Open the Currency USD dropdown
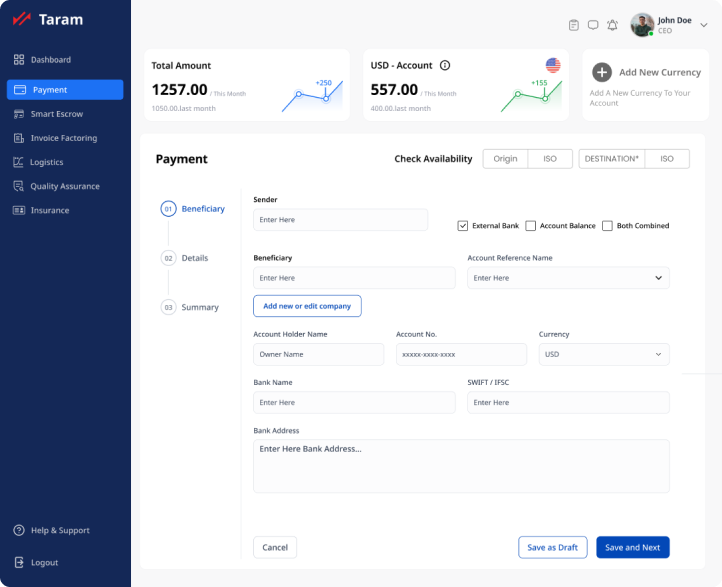Screen dimensions: 722x587 658,354
